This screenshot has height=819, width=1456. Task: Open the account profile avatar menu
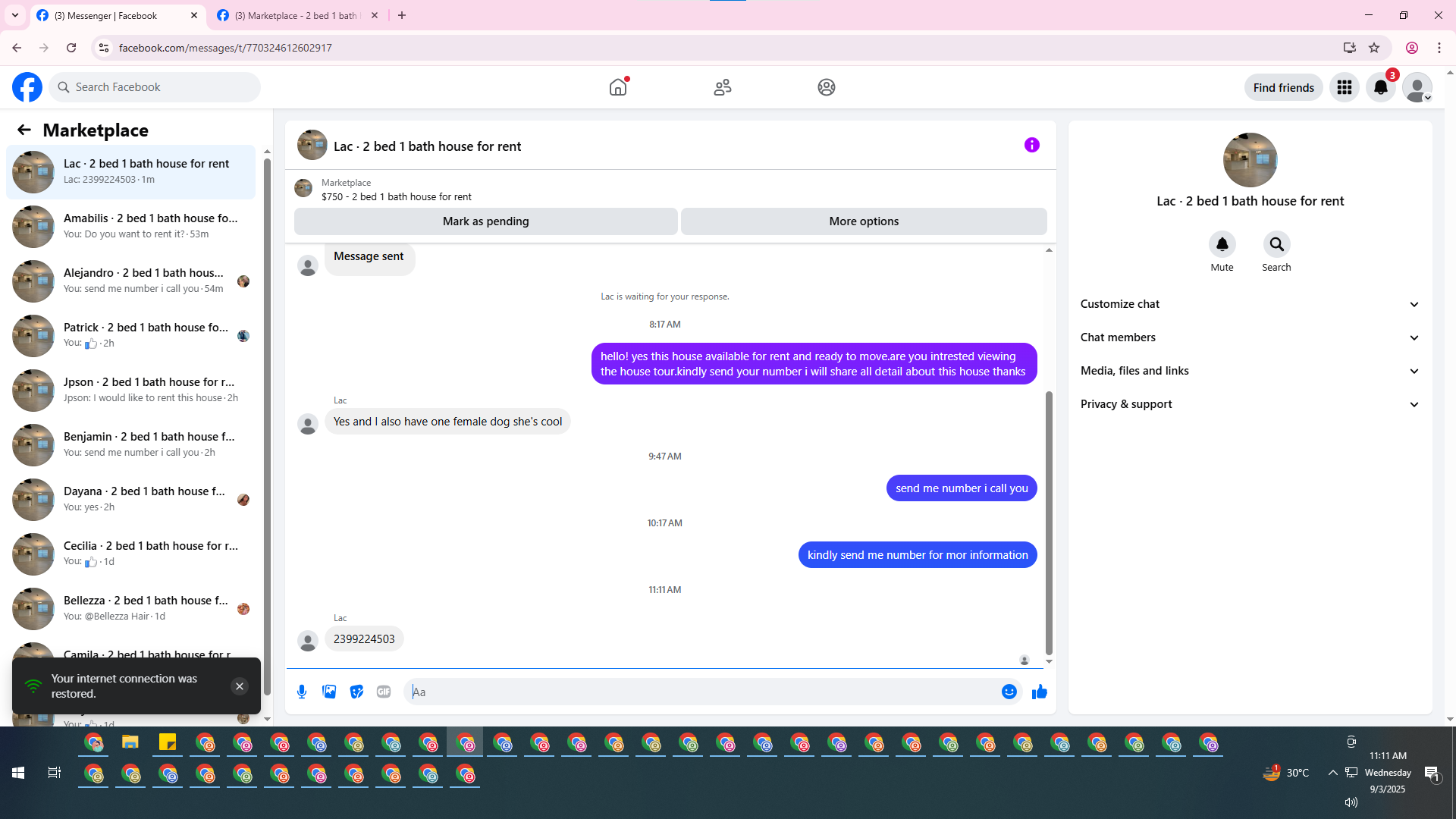[1417, 87]
